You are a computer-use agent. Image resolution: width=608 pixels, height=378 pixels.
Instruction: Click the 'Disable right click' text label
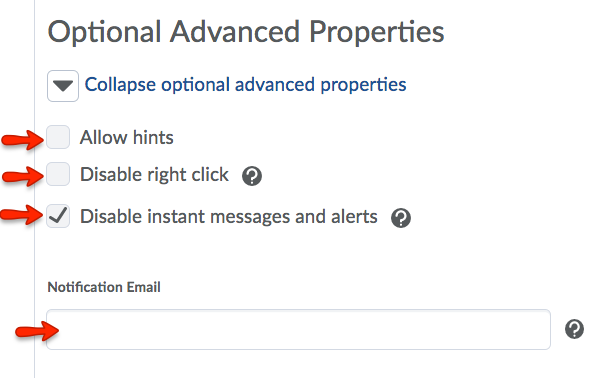[154, 174]
